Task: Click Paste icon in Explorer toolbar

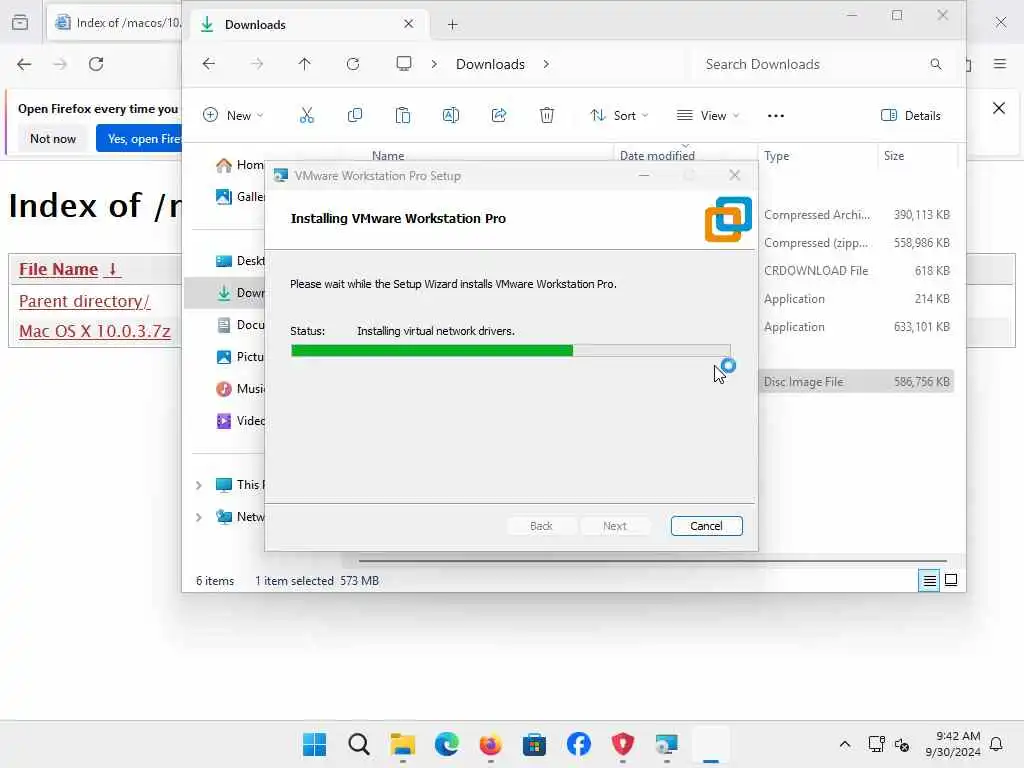Action: tap(403, 116)
